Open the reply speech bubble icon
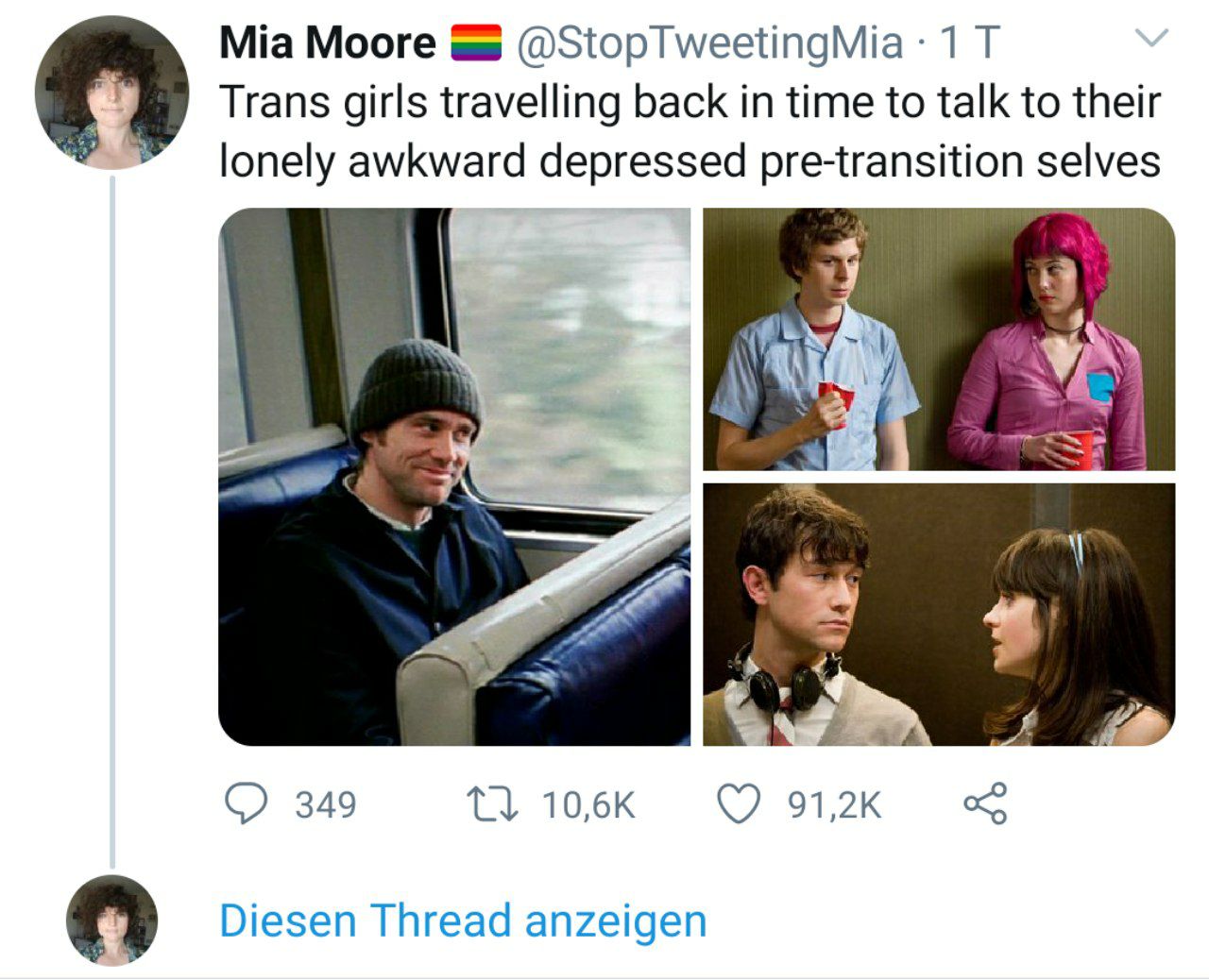The height and width of the screenshot is (980, 1209). tap(246, 804)
